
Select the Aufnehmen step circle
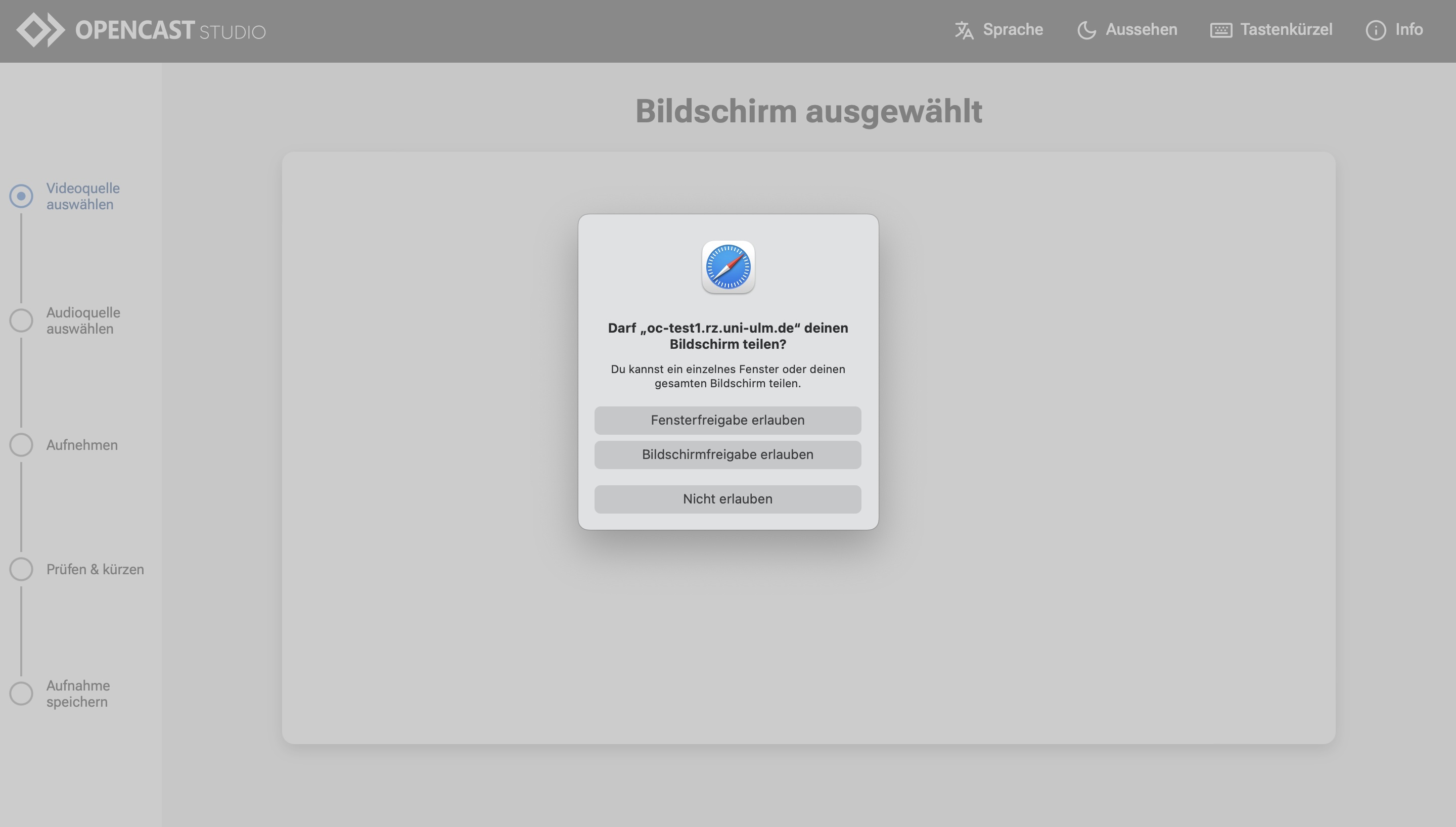point(21,445)
